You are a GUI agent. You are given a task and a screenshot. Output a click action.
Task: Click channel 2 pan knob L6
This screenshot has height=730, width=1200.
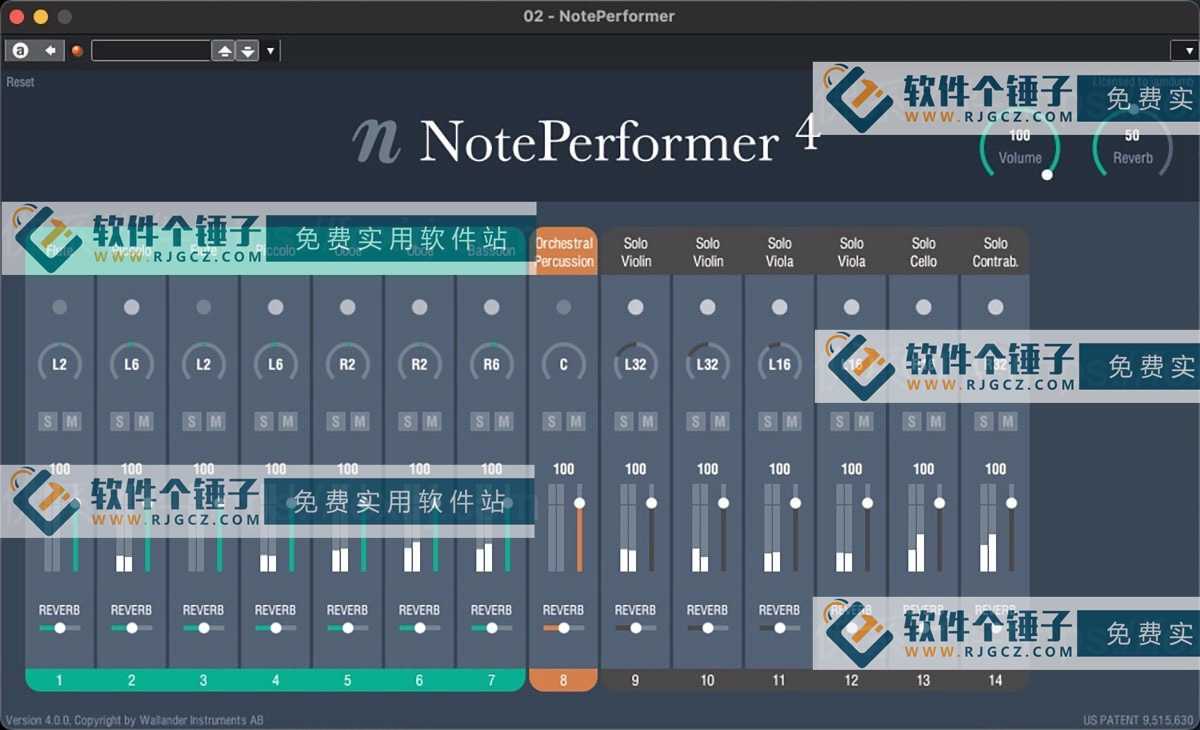point(132,364)
